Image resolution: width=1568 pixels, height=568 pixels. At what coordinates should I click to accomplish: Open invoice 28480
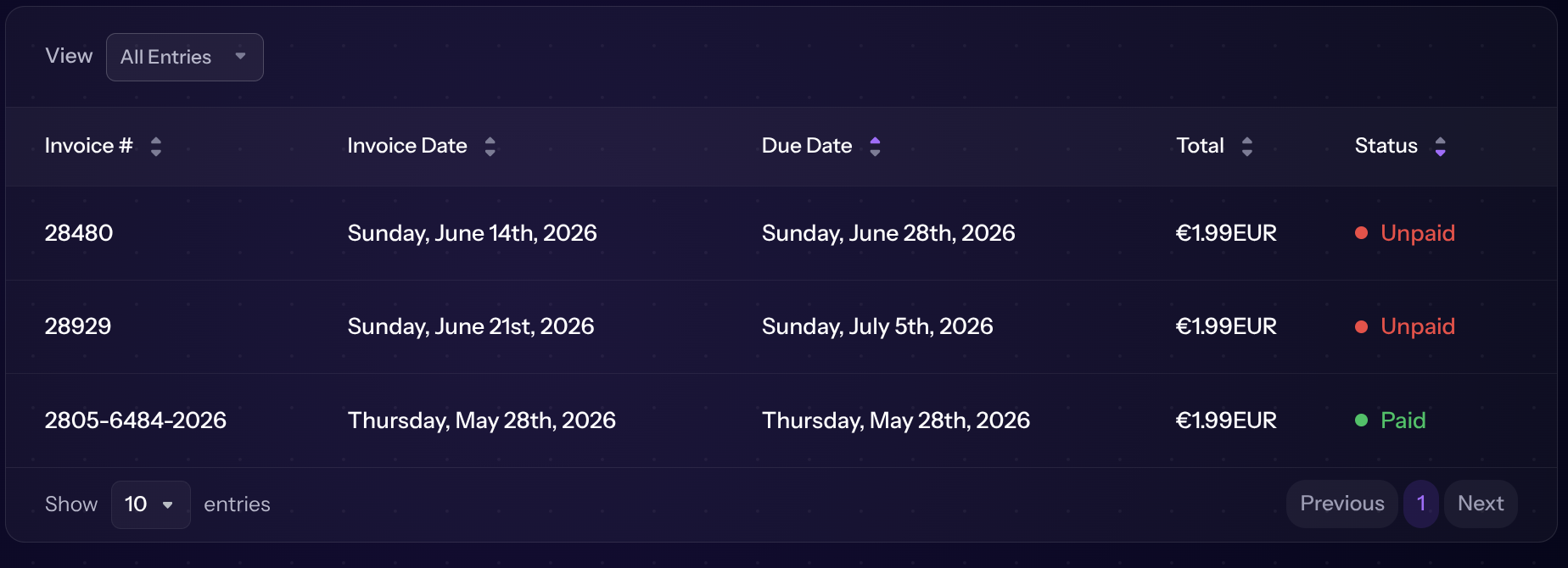79,233
